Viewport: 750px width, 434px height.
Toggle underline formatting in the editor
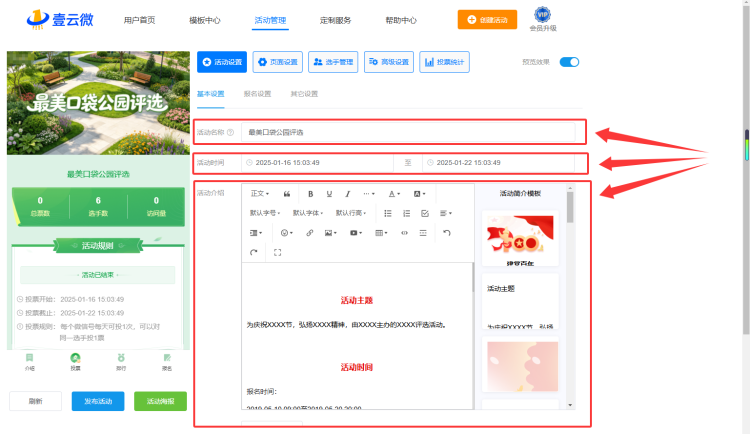pos(329,194)
